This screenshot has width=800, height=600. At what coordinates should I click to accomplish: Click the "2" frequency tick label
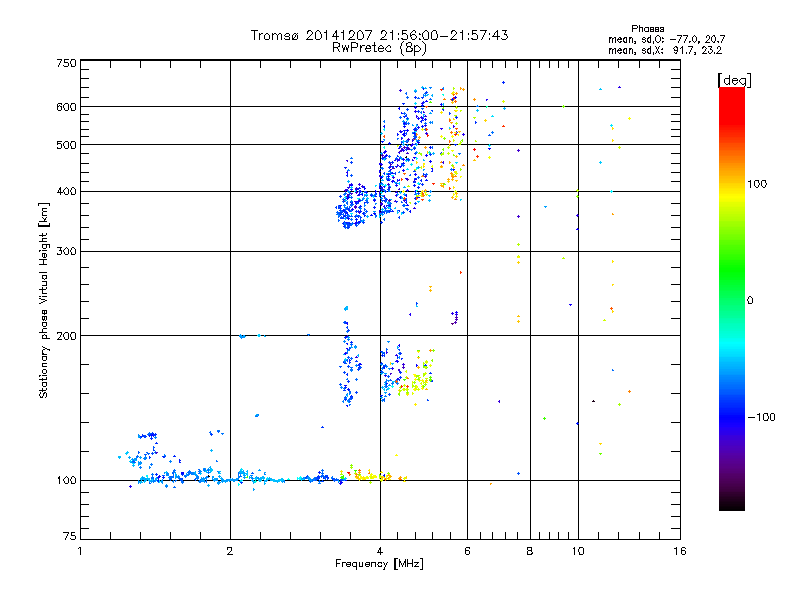[x=230, y=551]
